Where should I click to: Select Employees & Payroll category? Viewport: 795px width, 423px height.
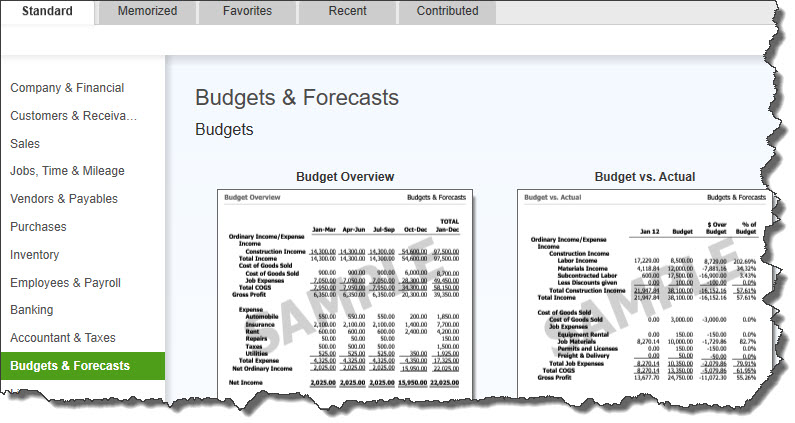coord(69,283)
